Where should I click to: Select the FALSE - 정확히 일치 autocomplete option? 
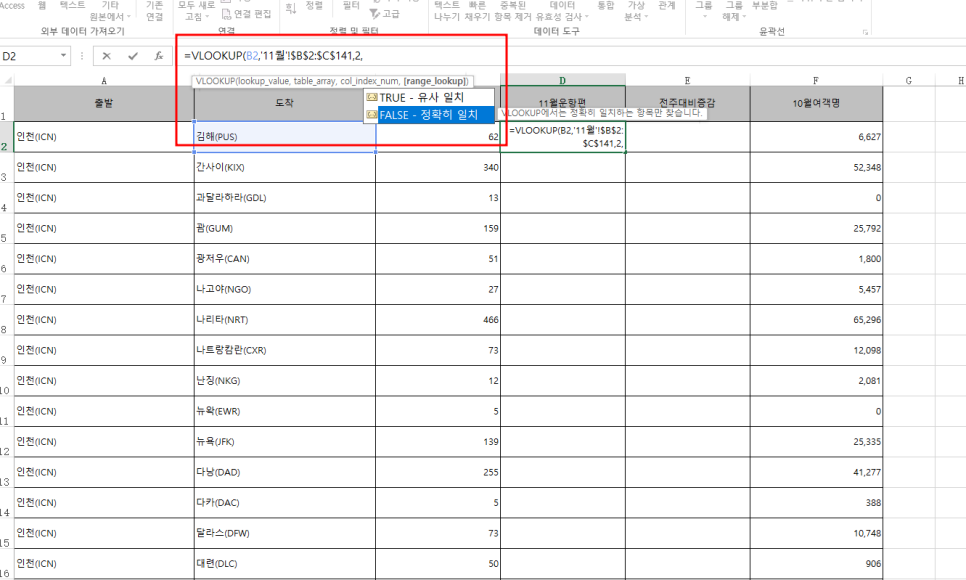coord(429,115)
